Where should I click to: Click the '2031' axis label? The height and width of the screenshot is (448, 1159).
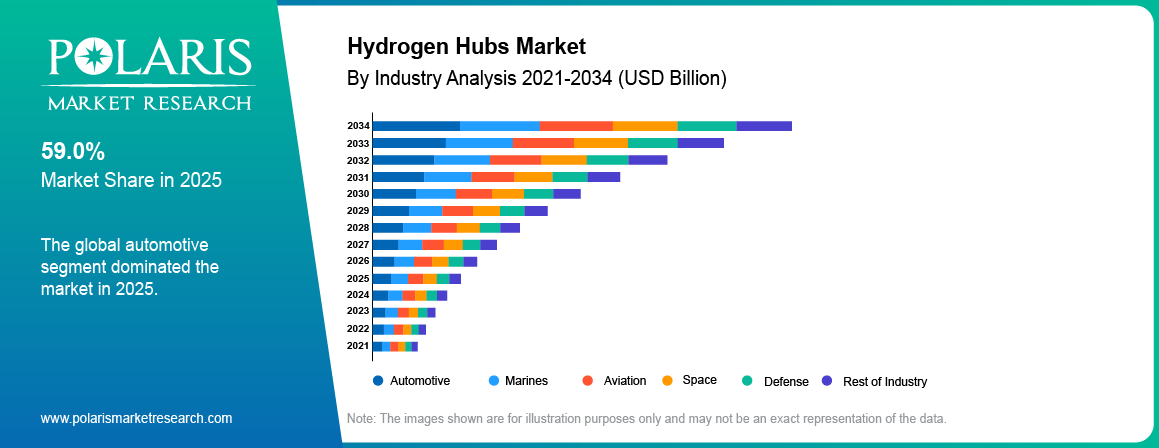pyautogui.click(x=358, y=177)
